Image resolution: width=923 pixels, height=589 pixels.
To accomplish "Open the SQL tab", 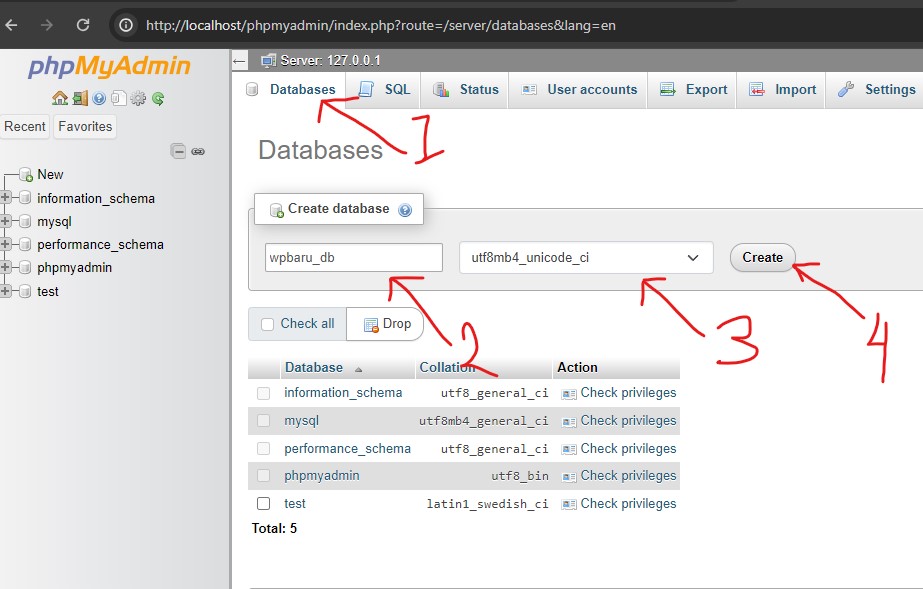I will 384,89.
